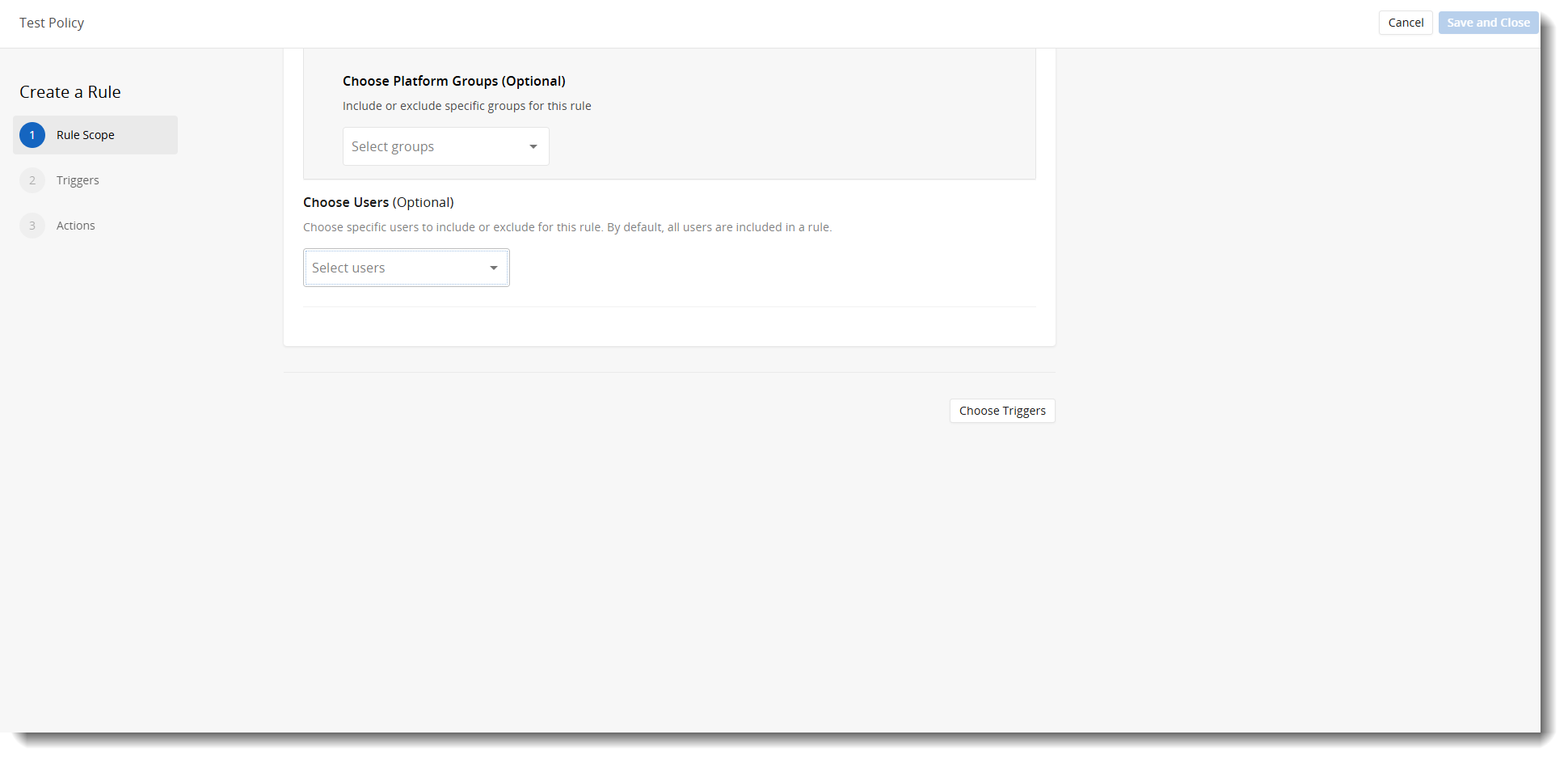
Task: Click the 'Choose specific users to include' description
Action: click(x=567, y=227)
